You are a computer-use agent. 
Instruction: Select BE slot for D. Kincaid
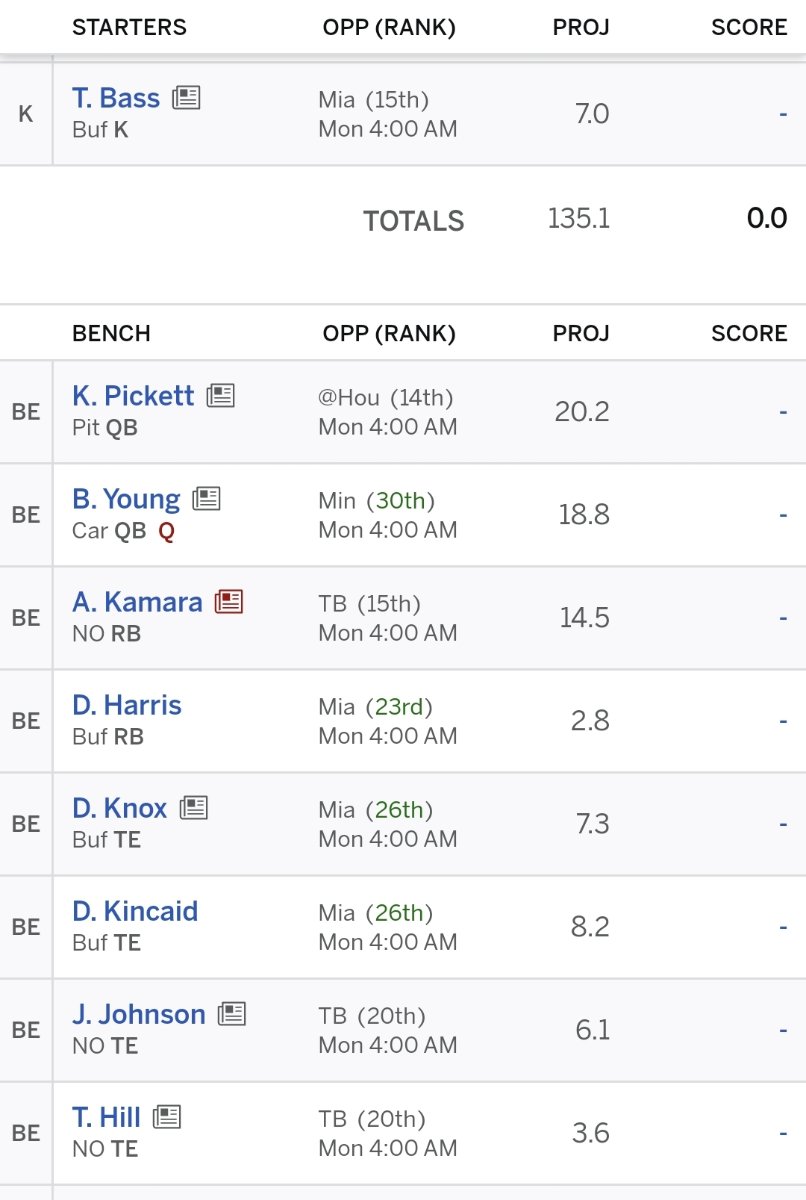(x=26, y=927)
